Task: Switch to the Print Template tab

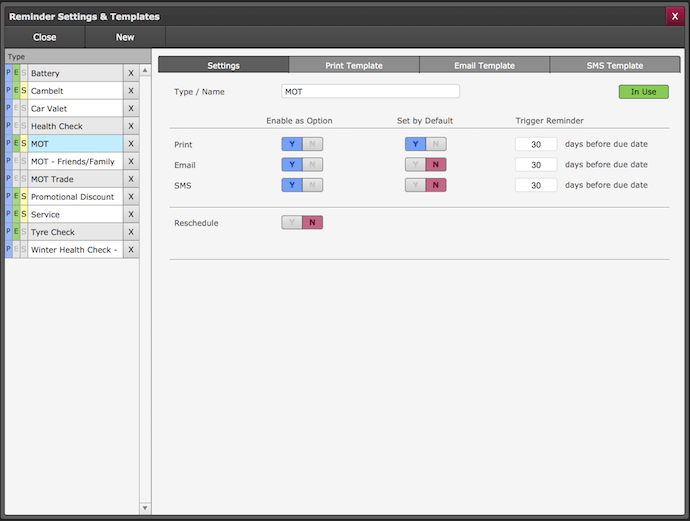Action: (354, 65)
